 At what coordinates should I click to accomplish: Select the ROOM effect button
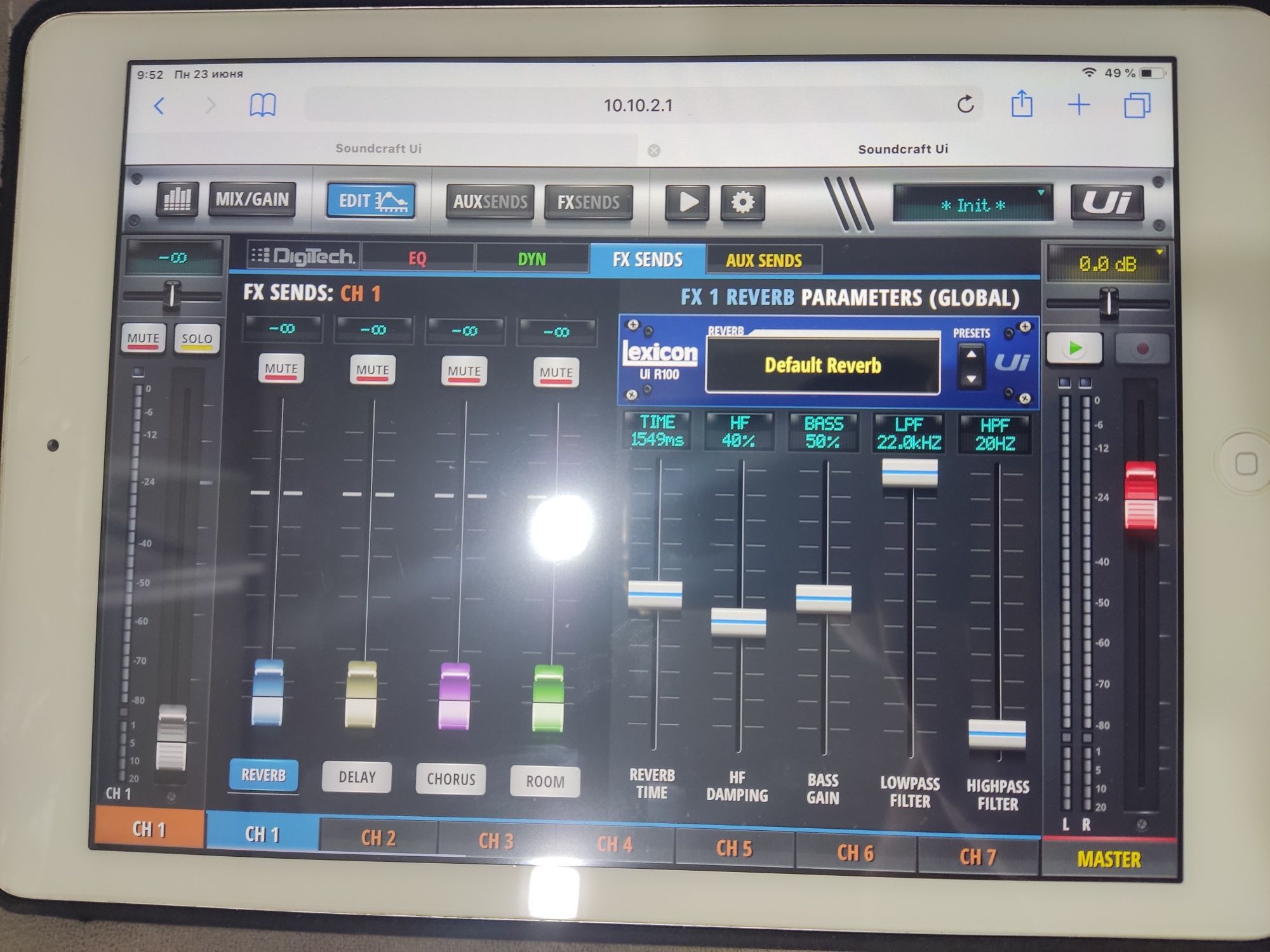click(545, 782)
